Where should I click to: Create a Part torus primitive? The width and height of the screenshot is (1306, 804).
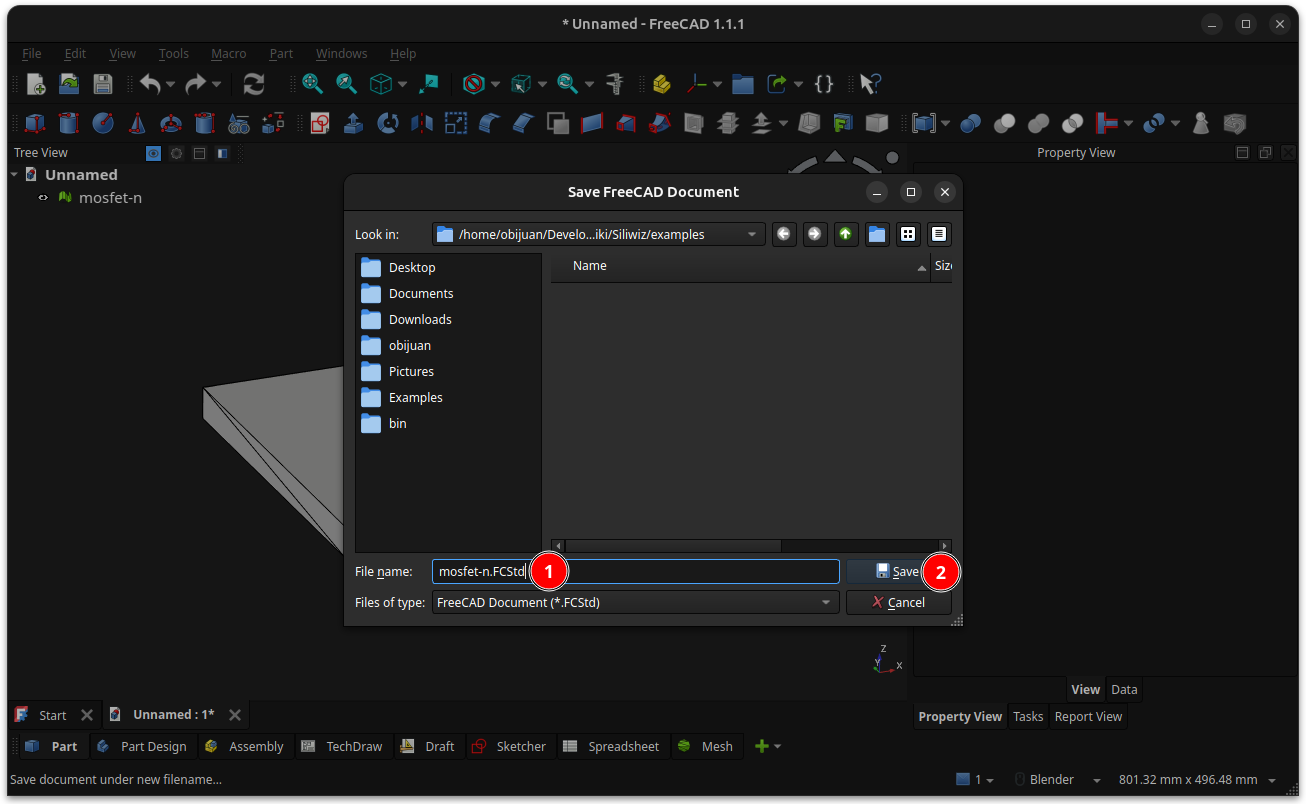pos(171,123)
